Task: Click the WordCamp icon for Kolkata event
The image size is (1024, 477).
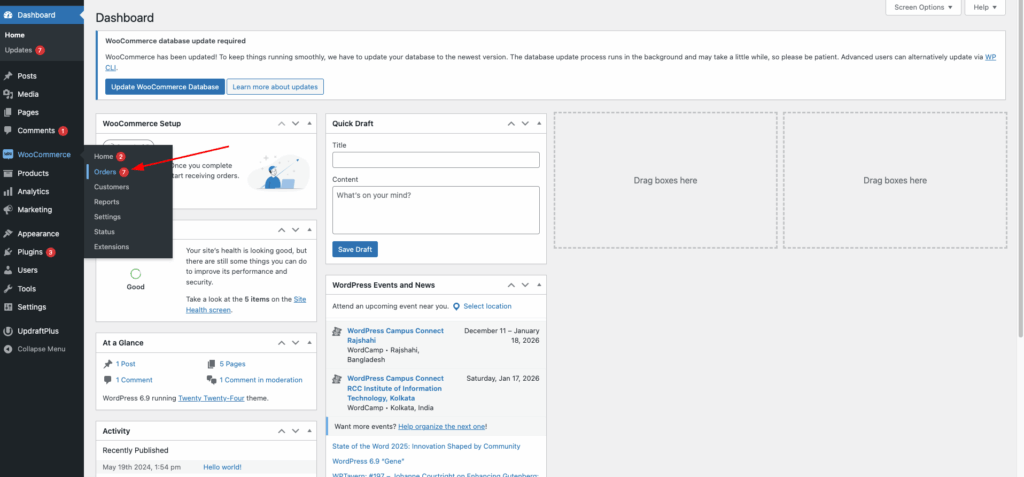Action: (337, 379)
